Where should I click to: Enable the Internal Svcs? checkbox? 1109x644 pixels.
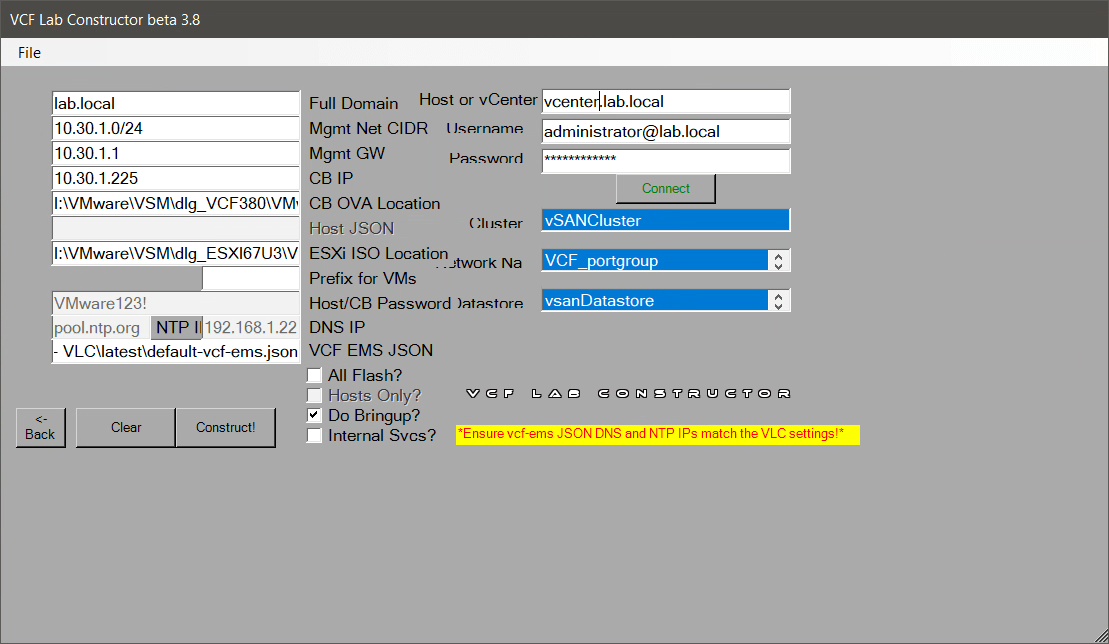click(315, 435)
